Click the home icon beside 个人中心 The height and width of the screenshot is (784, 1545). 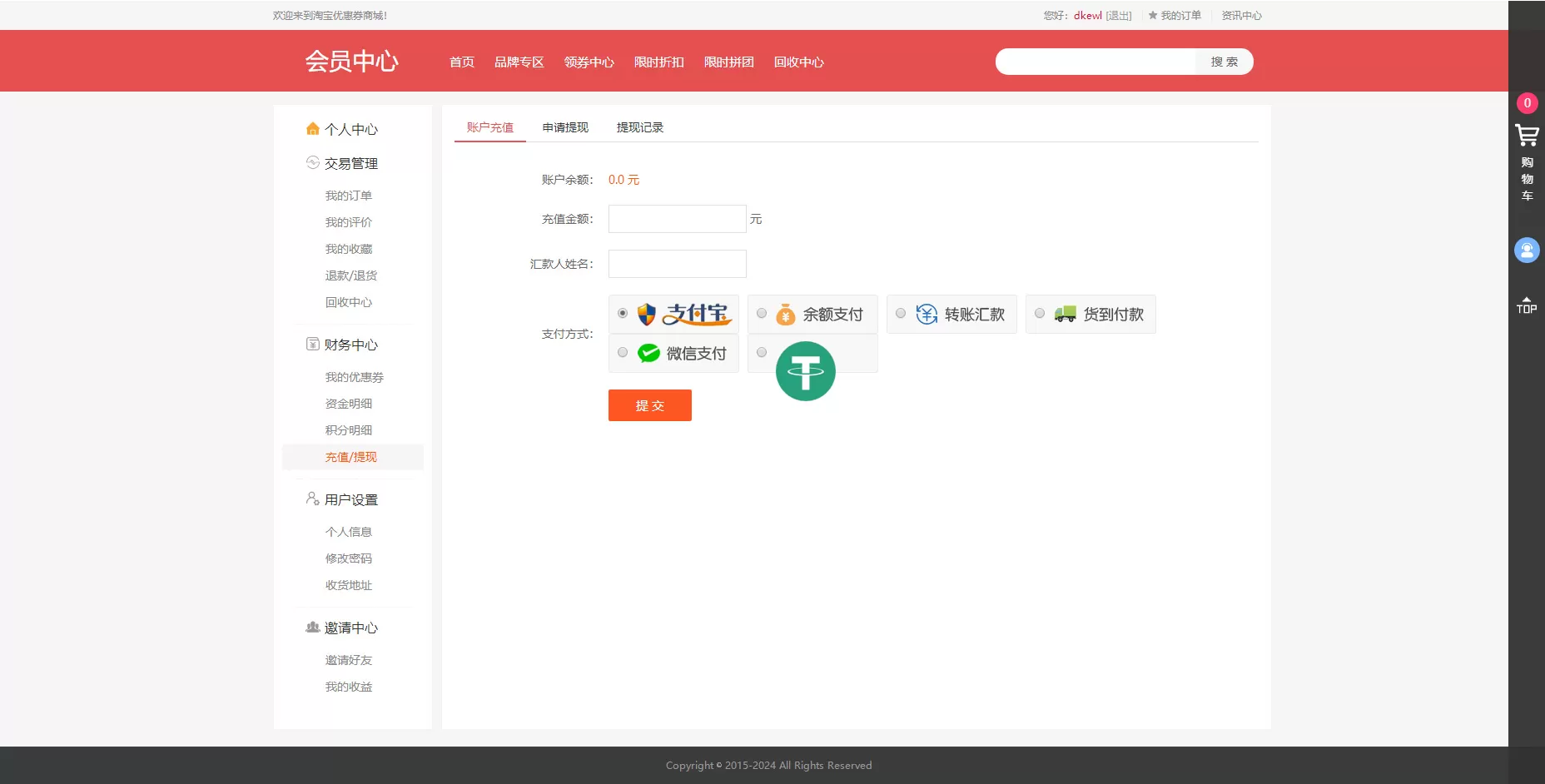click(312, 129)
